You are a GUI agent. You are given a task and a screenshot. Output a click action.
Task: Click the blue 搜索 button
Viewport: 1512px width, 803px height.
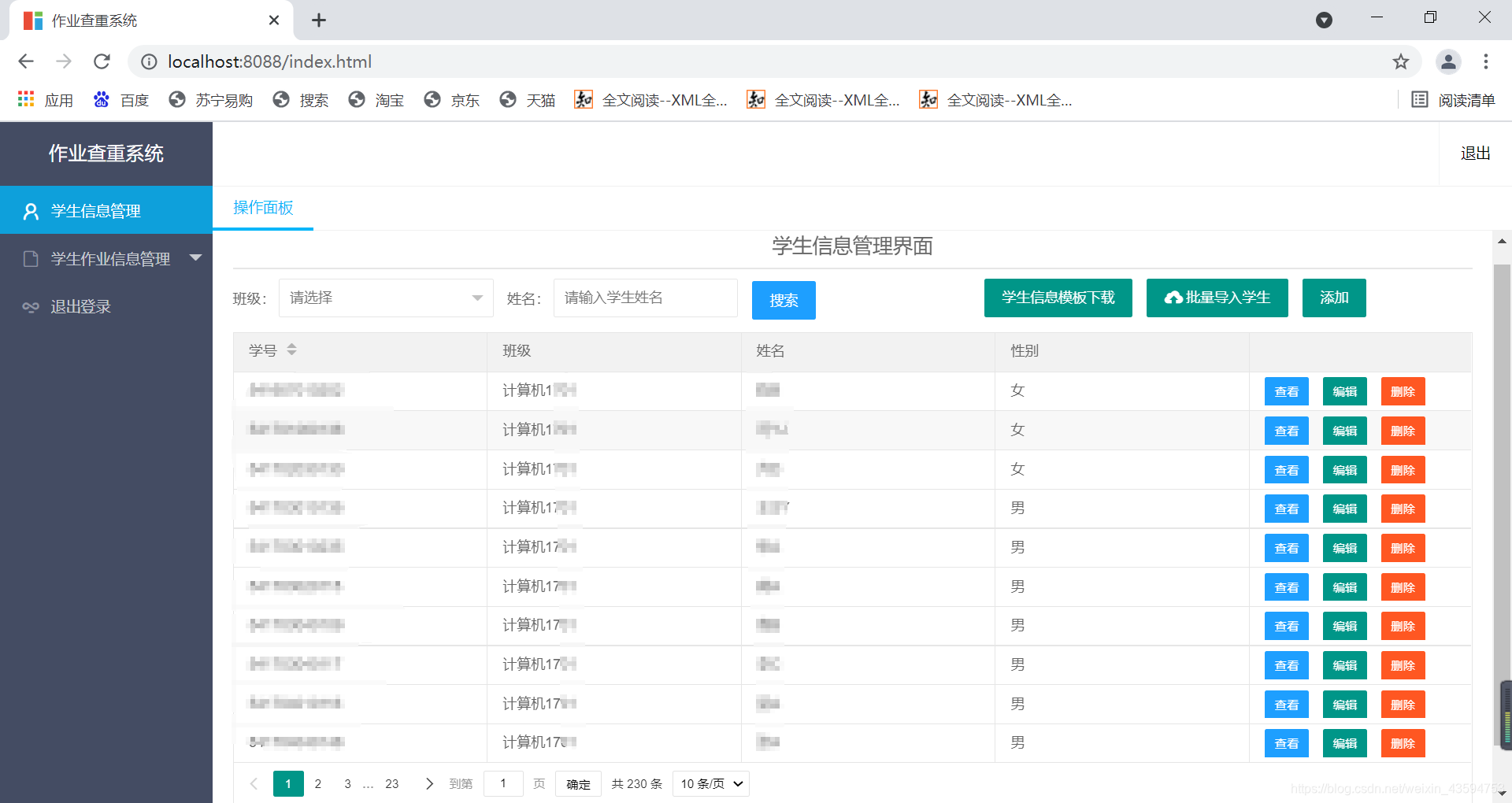point(784,300)
